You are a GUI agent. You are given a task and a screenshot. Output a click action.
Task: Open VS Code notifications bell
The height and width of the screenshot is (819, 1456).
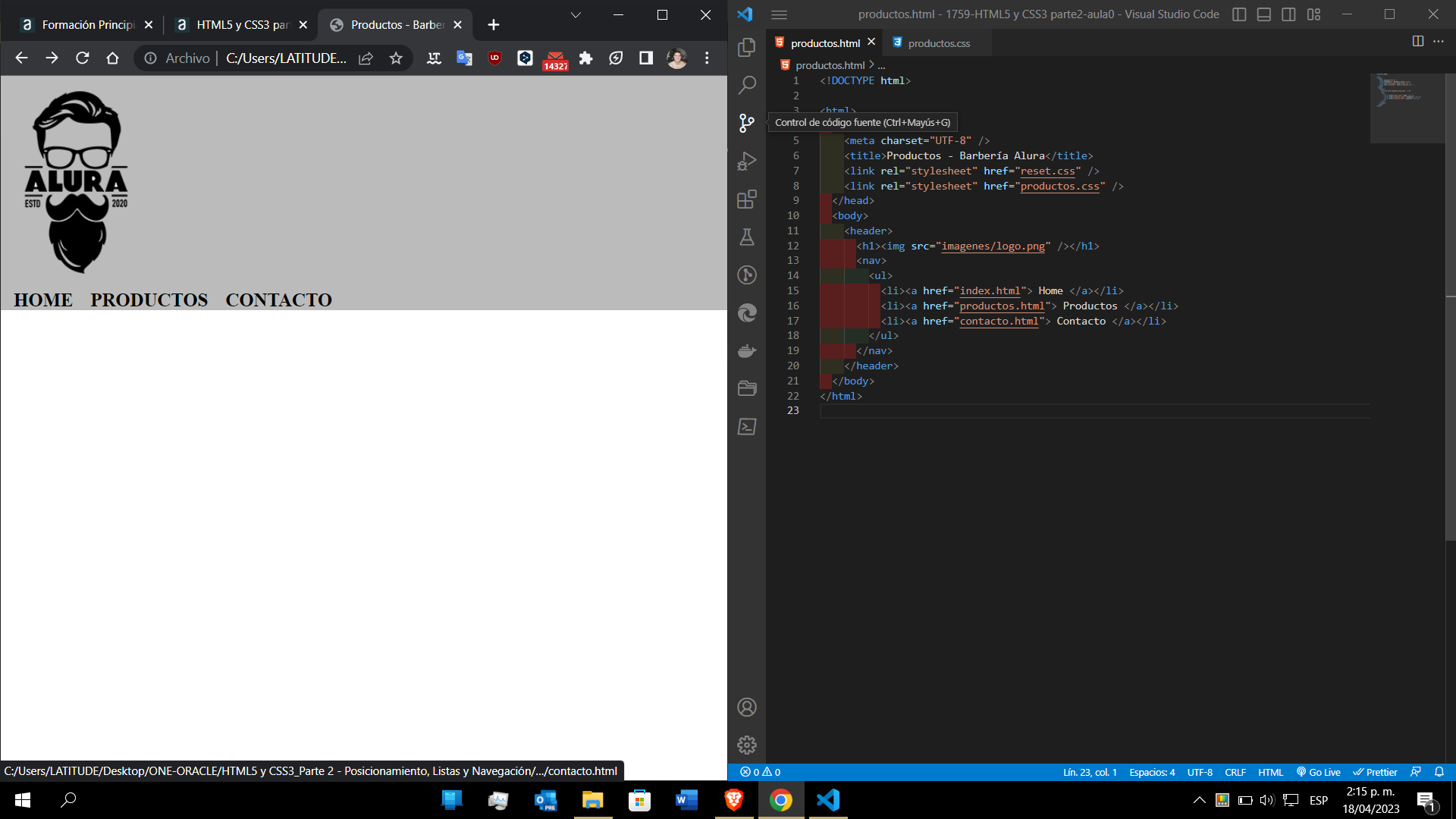pos(1439,772)
